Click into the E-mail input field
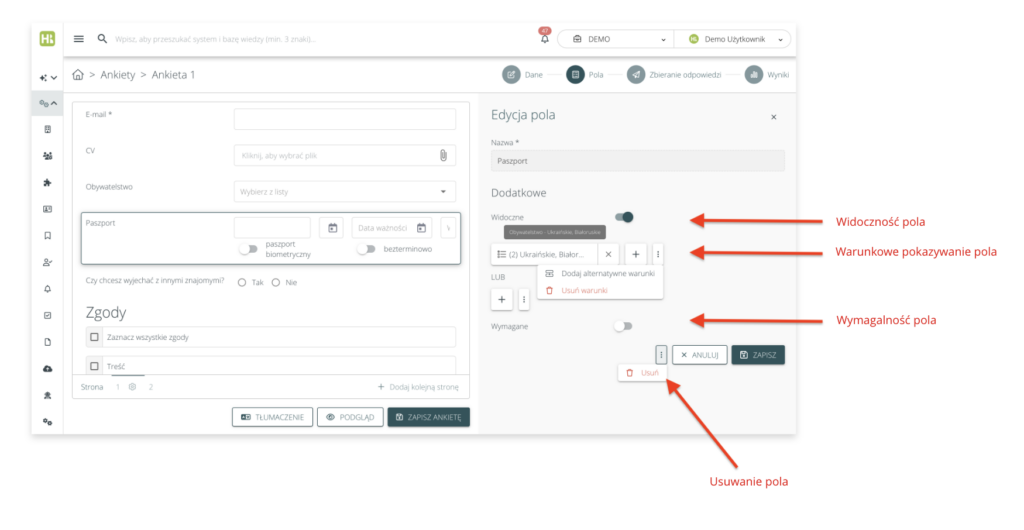1024x530 pixels. click(344, 119)
